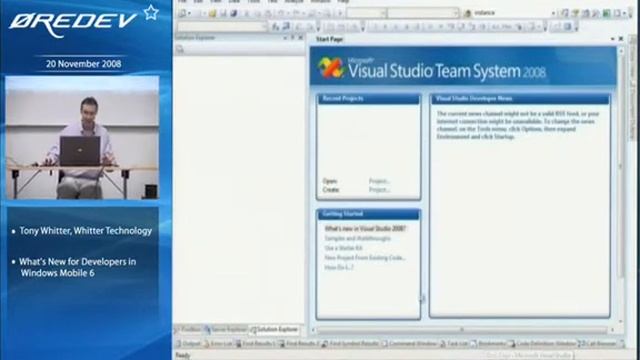Click the 'Use a Starter Kit' link
This screenshot has height=360, width=640.
tap(343, 248)
